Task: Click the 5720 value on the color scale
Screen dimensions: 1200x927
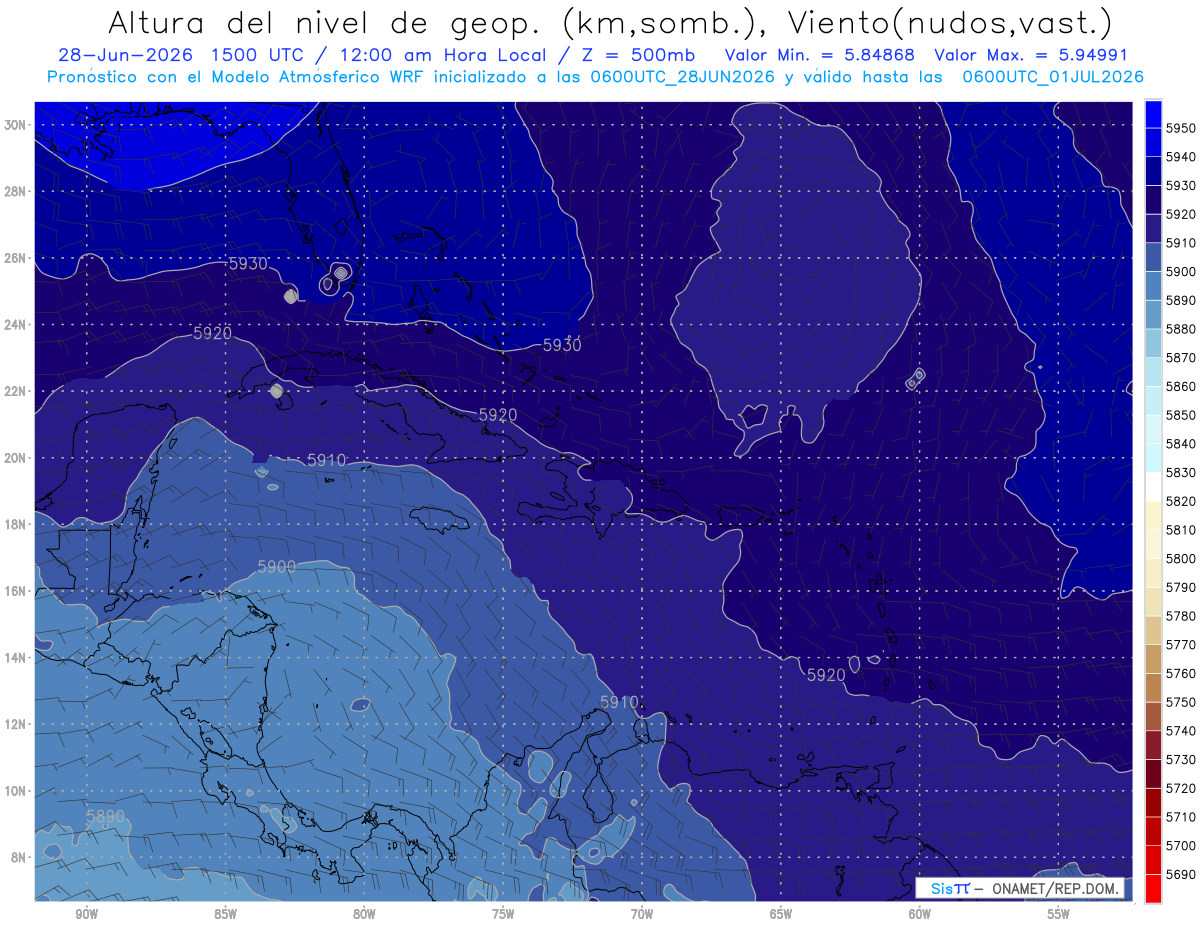Action: [1181, 788]
